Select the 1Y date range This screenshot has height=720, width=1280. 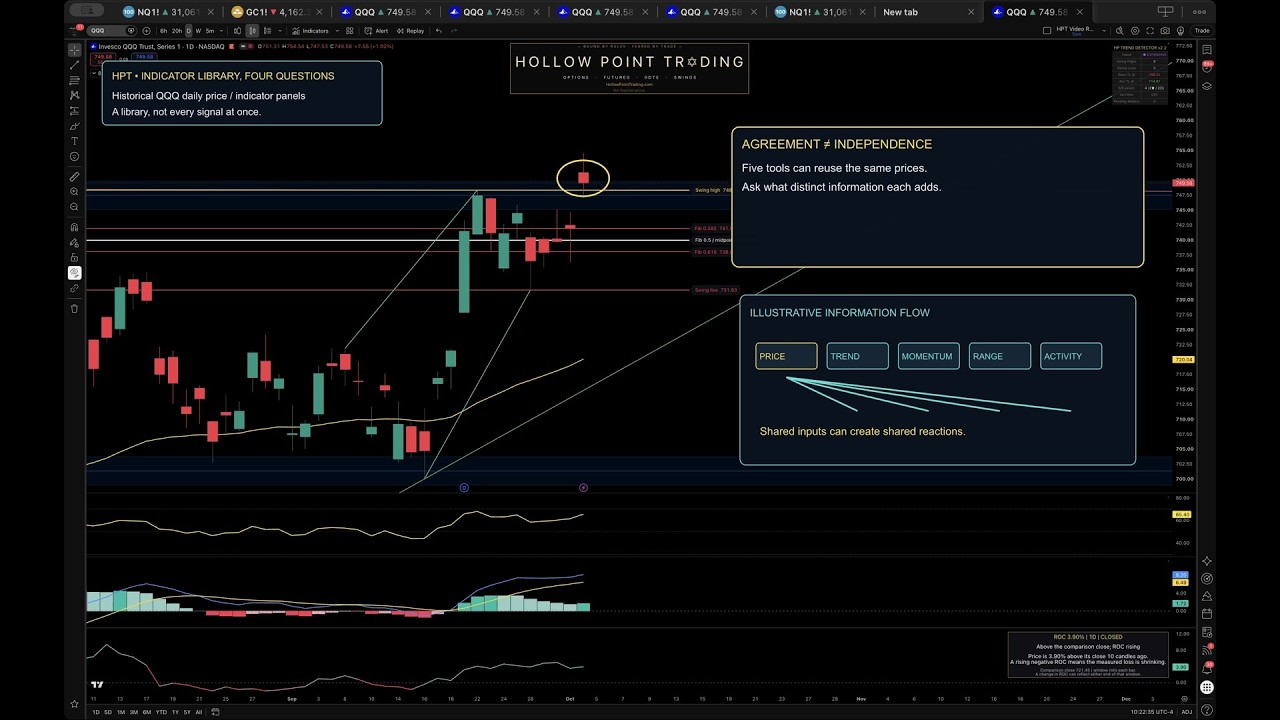(175, 712)
